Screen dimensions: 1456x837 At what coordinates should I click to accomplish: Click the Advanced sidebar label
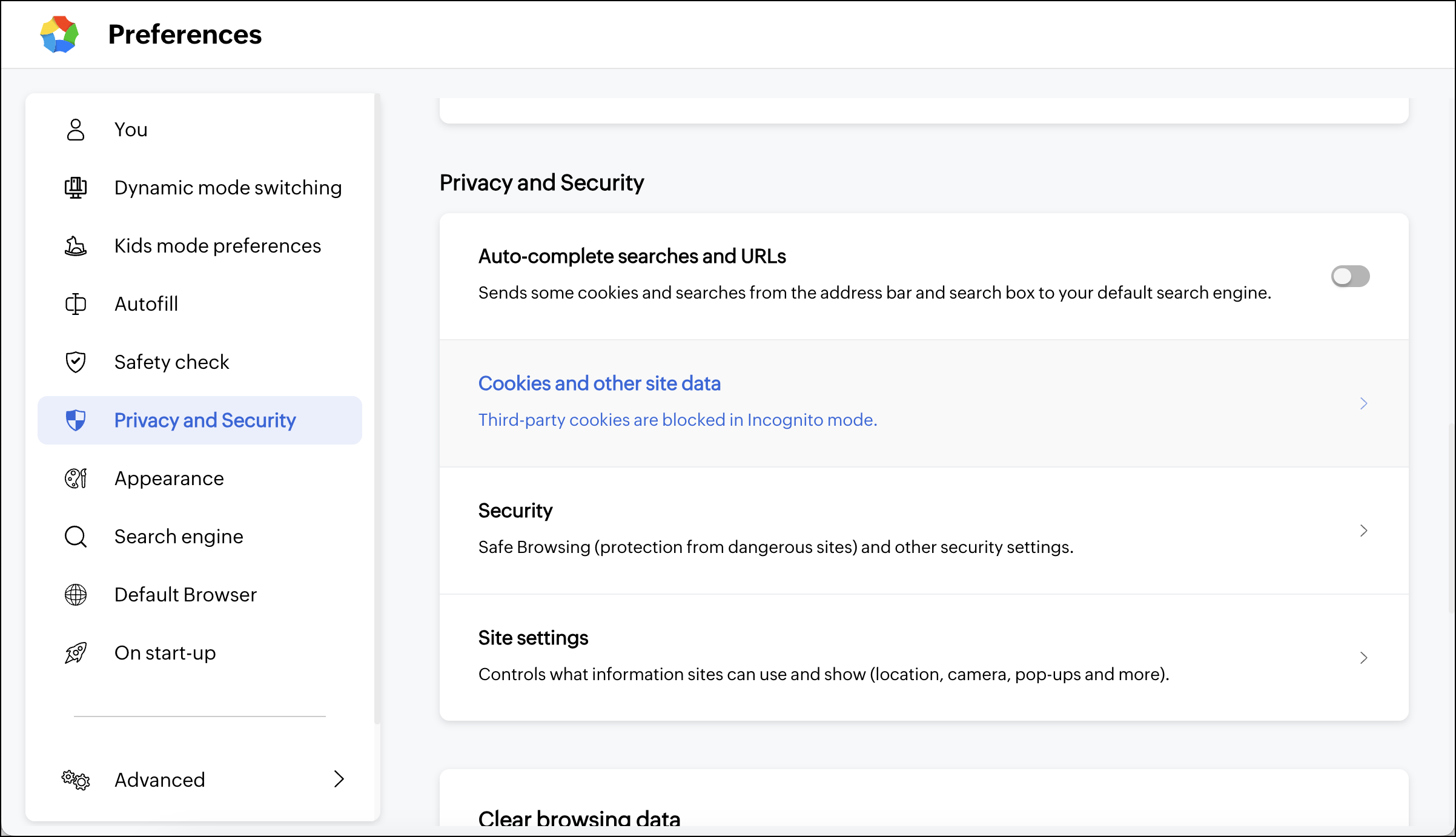160,780
